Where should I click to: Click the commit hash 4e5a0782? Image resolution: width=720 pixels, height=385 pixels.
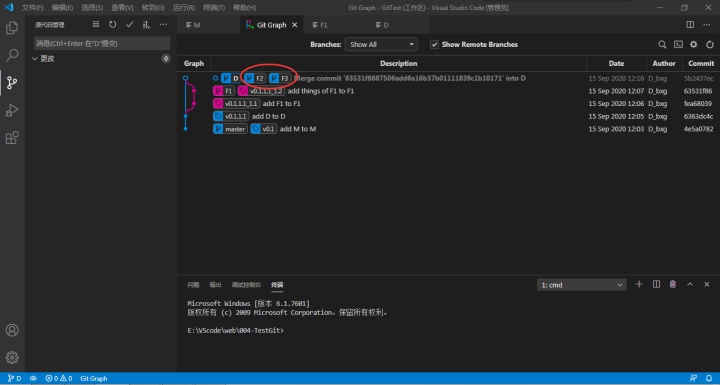(698, 129)
